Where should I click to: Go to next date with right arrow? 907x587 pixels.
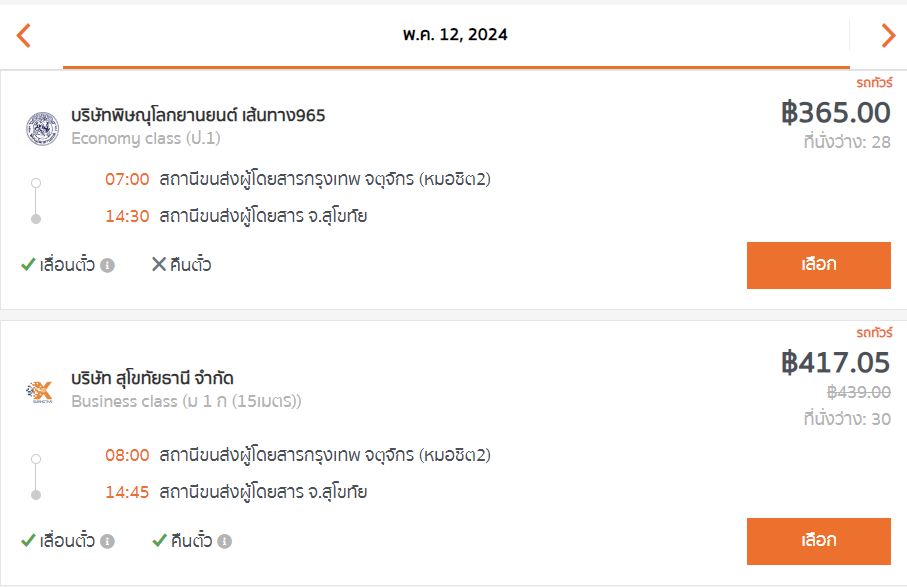[888, 35]
